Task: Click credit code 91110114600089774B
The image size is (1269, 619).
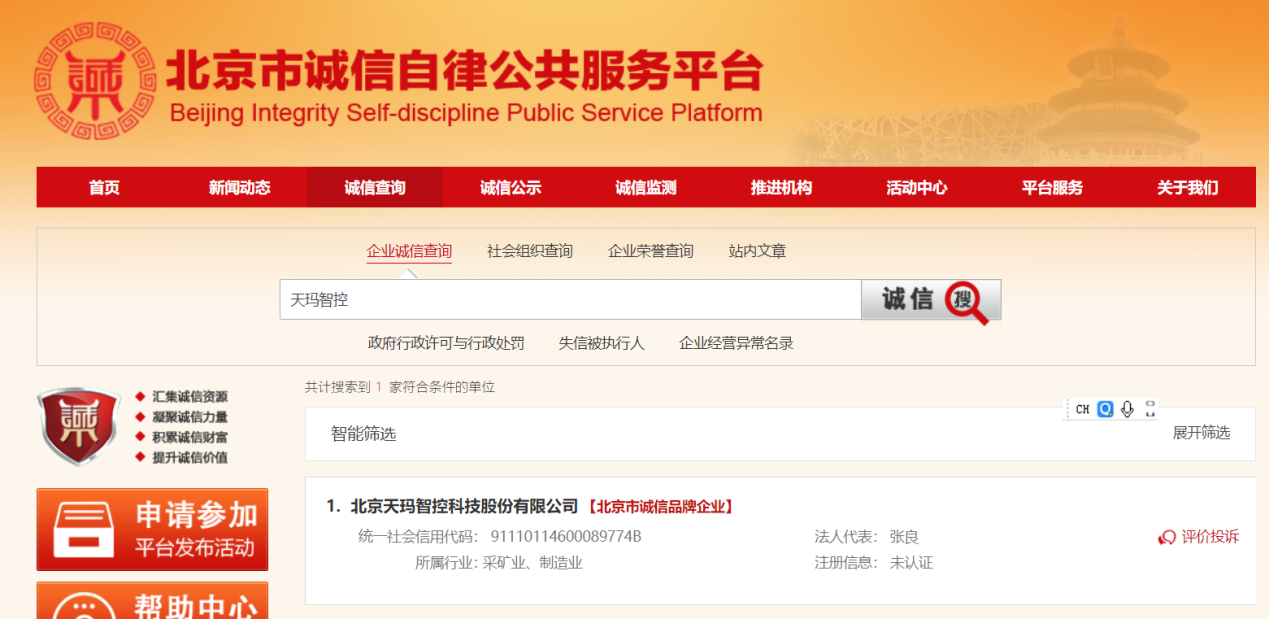Action: [566, 537]
